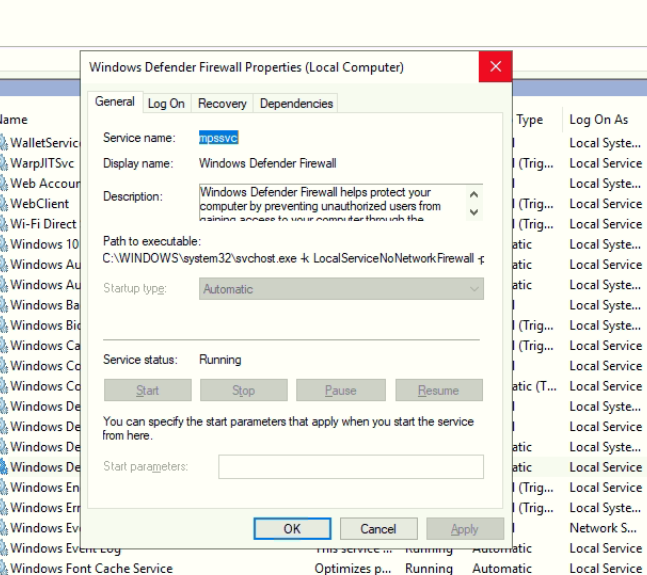Click Running status of Font Cache Service
The image size is (647, 575).
[x=429, y=568]
